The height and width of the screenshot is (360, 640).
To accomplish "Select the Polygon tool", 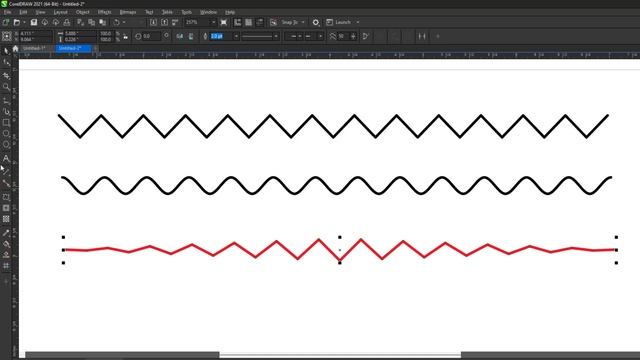I will (6, 144).
